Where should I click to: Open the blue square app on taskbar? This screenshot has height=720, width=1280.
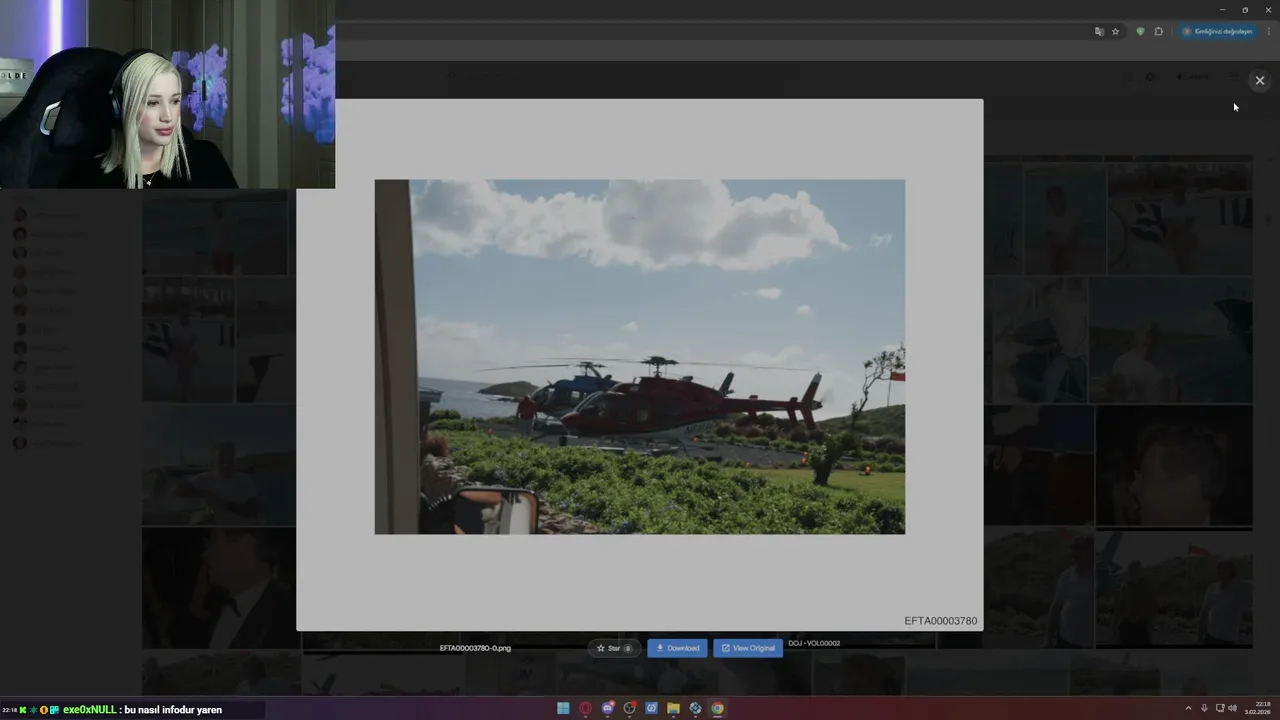(x=652, y=708)
